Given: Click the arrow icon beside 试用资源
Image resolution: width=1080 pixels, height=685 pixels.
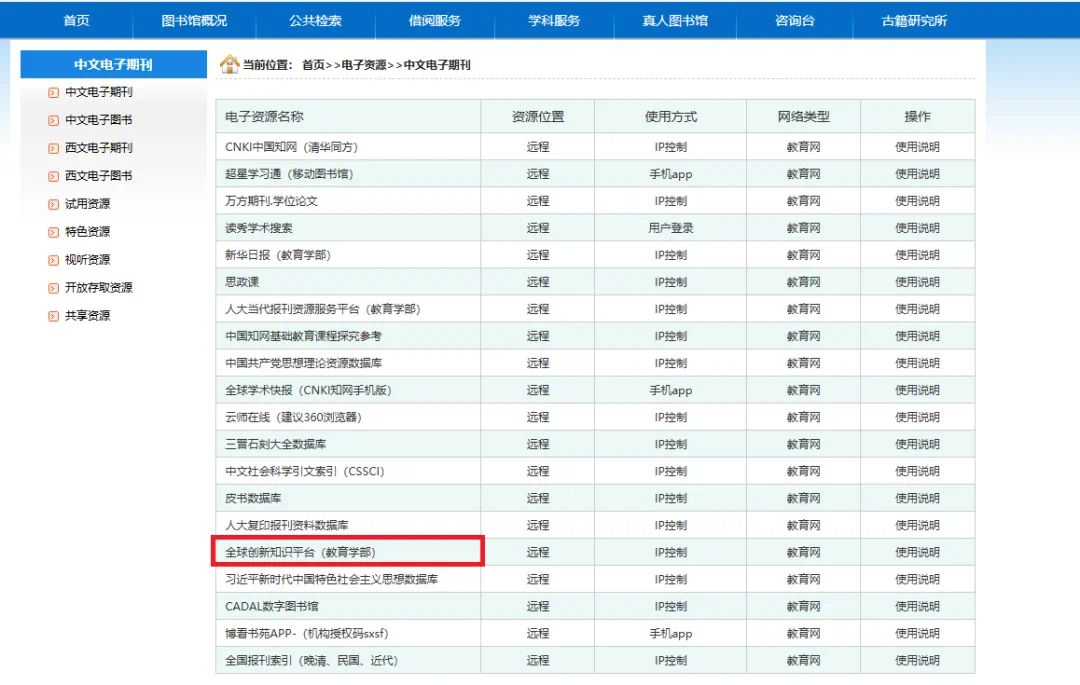Looking at the screenshot, I should point(54,204).
